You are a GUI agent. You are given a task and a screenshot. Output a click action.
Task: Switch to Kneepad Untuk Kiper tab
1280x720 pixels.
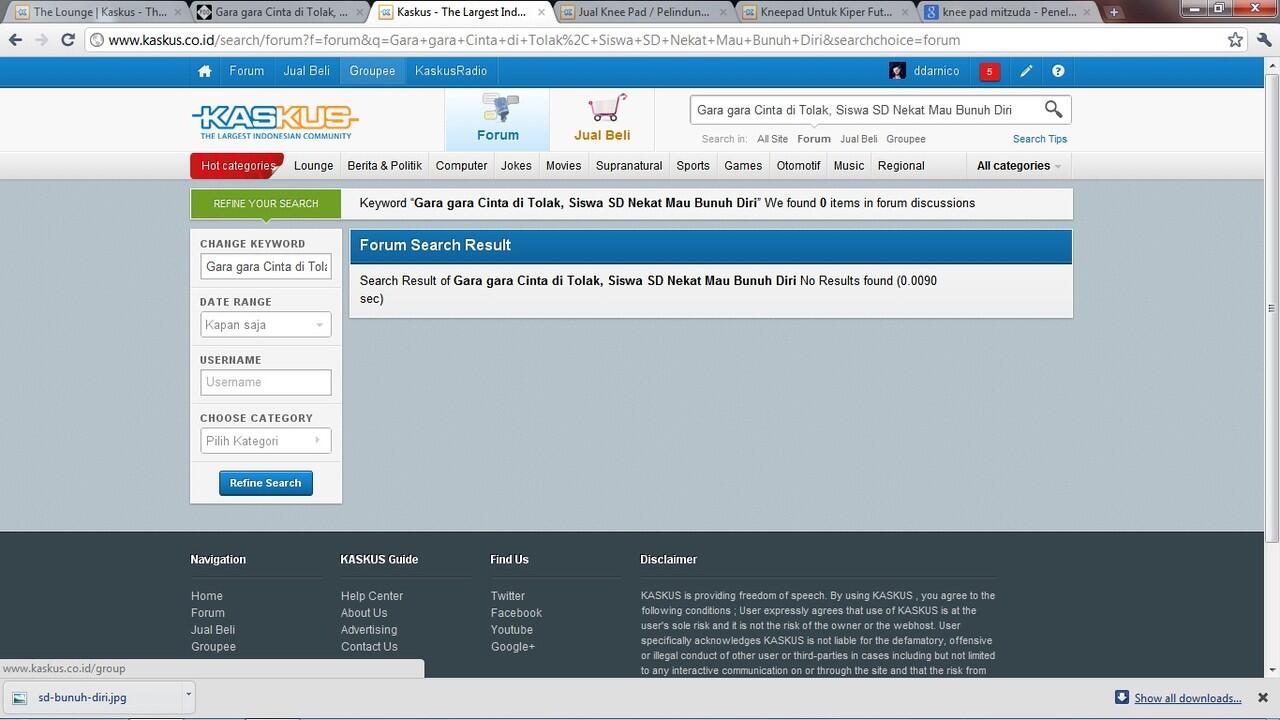tap(826, 12)
